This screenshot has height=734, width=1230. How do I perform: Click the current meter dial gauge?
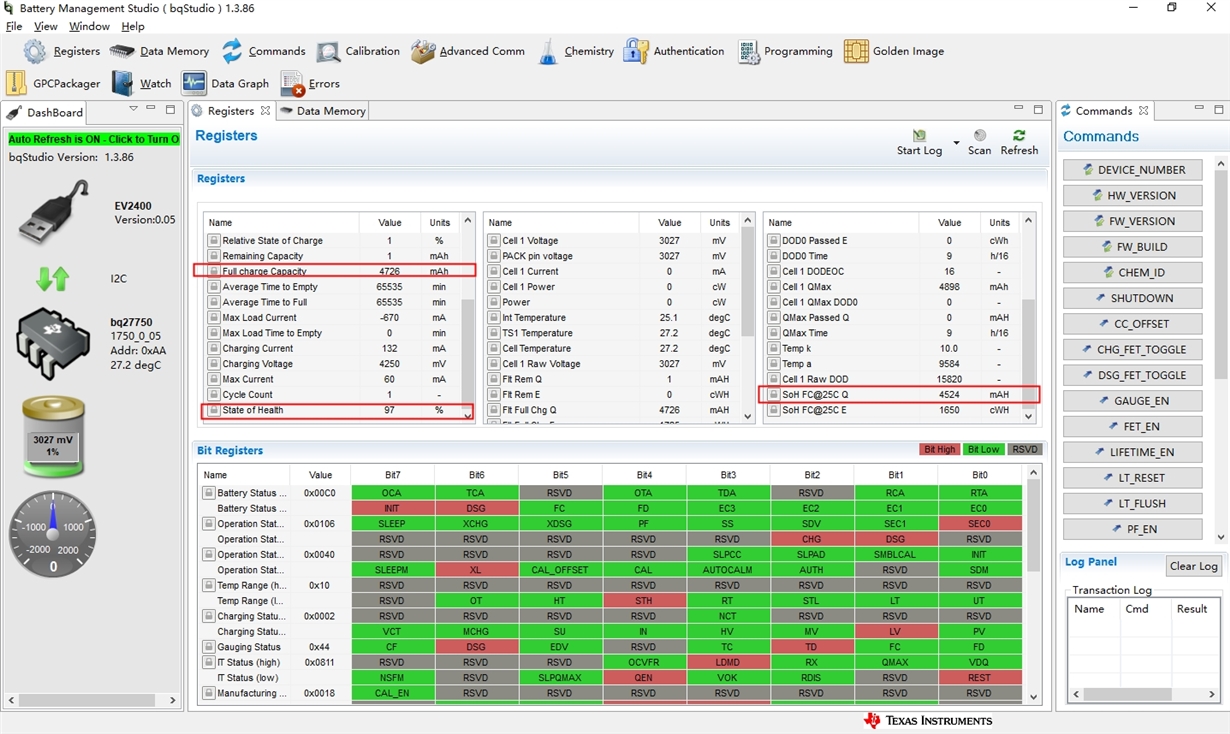(53, 533)
